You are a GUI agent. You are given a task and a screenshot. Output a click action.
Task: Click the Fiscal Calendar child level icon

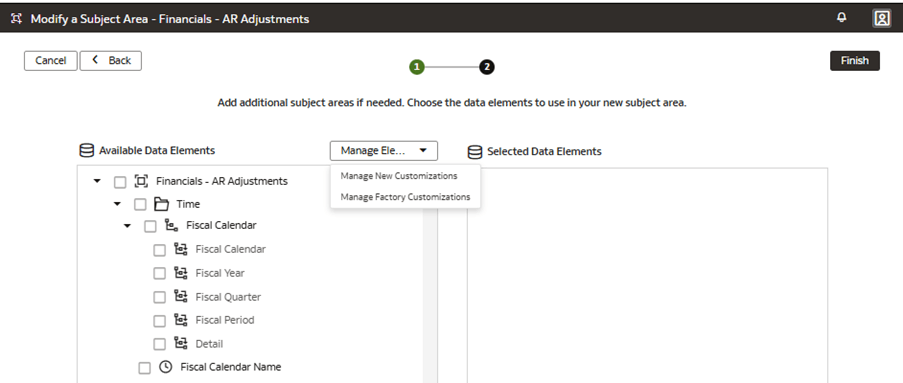(x=181, y=249)
